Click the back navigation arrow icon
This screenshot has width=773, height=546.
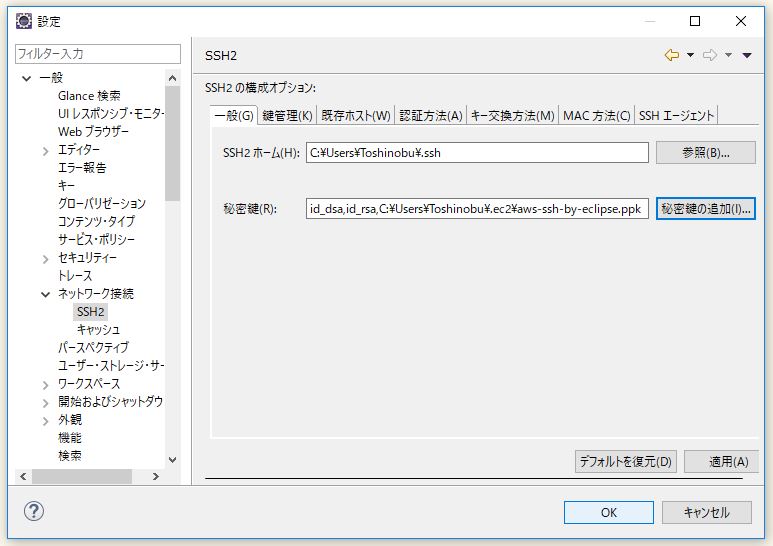point(671,55)
